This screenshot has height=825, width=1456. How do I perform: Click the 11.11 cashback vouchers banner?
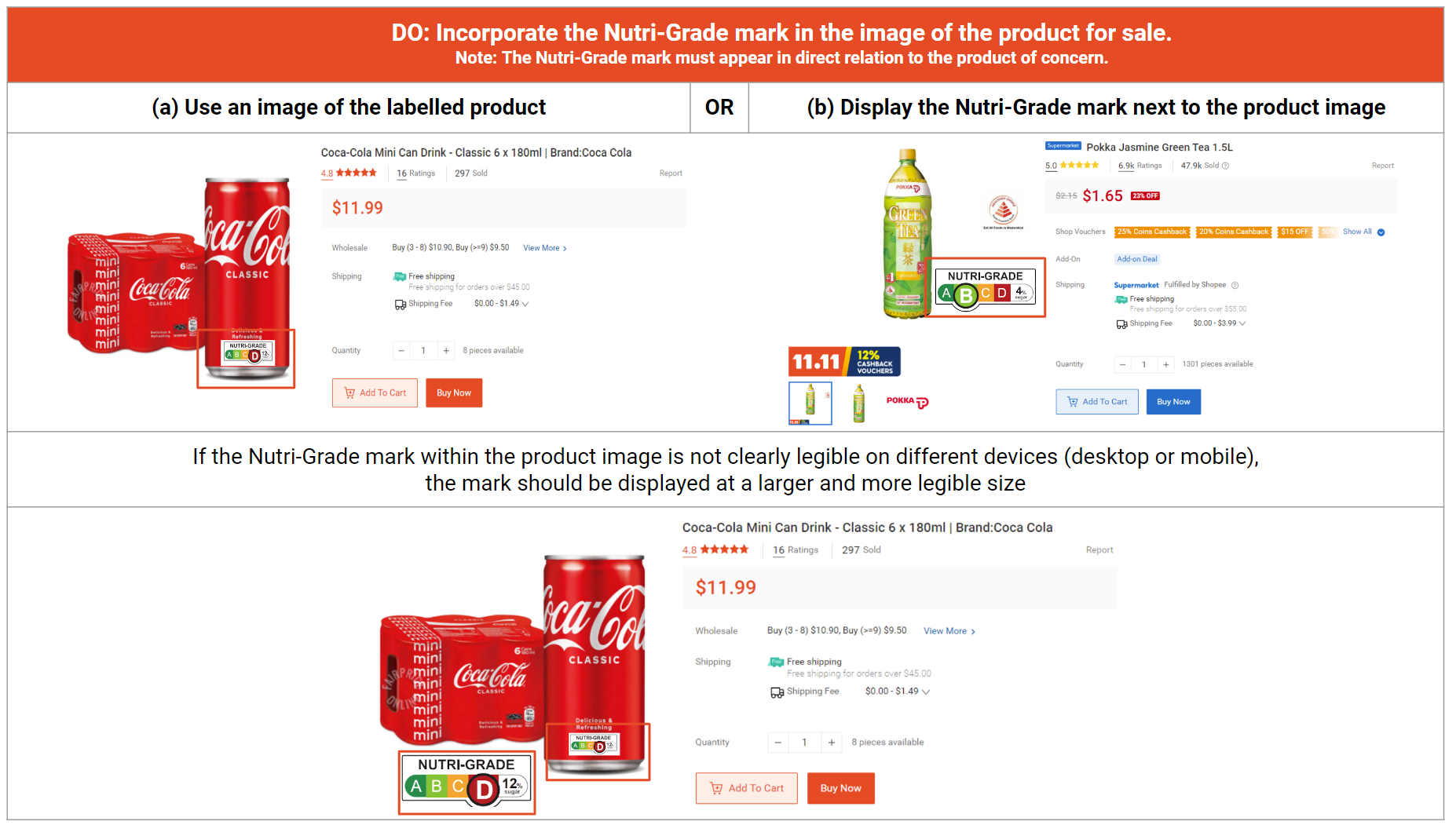[x=844, y=361]
